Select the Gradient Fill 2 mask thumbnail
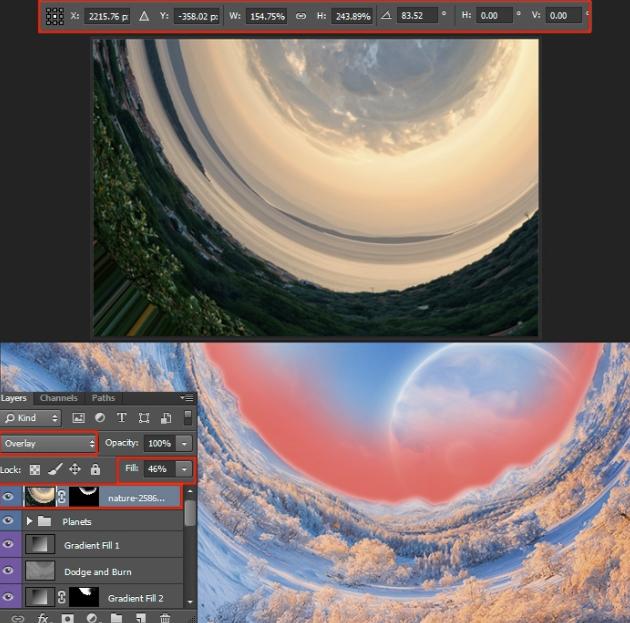The image size is (630, 623). (84, 597)
